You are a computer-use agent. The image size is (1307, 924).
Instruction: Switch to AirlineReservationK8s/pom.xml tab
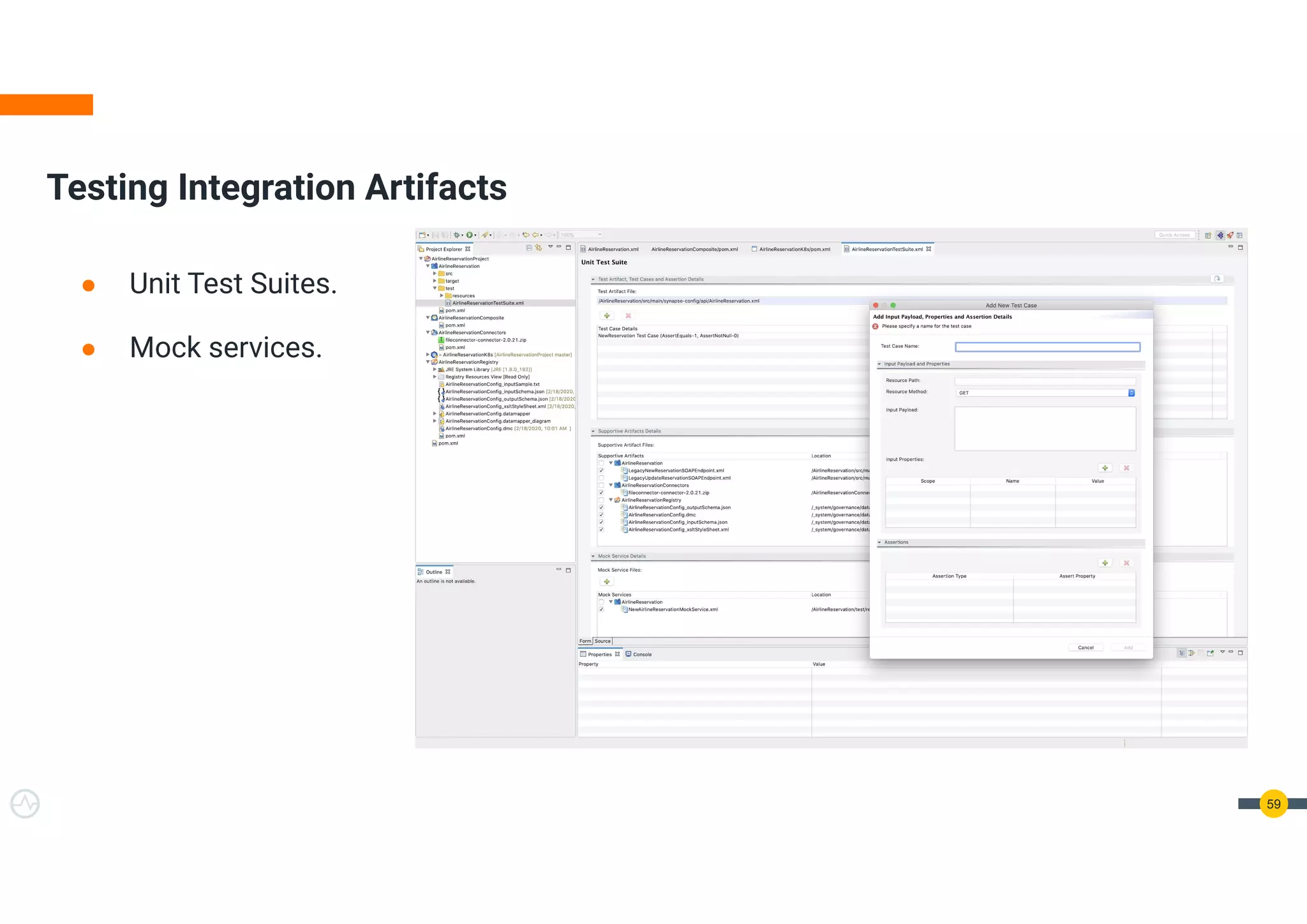click(x=791, y=250)
